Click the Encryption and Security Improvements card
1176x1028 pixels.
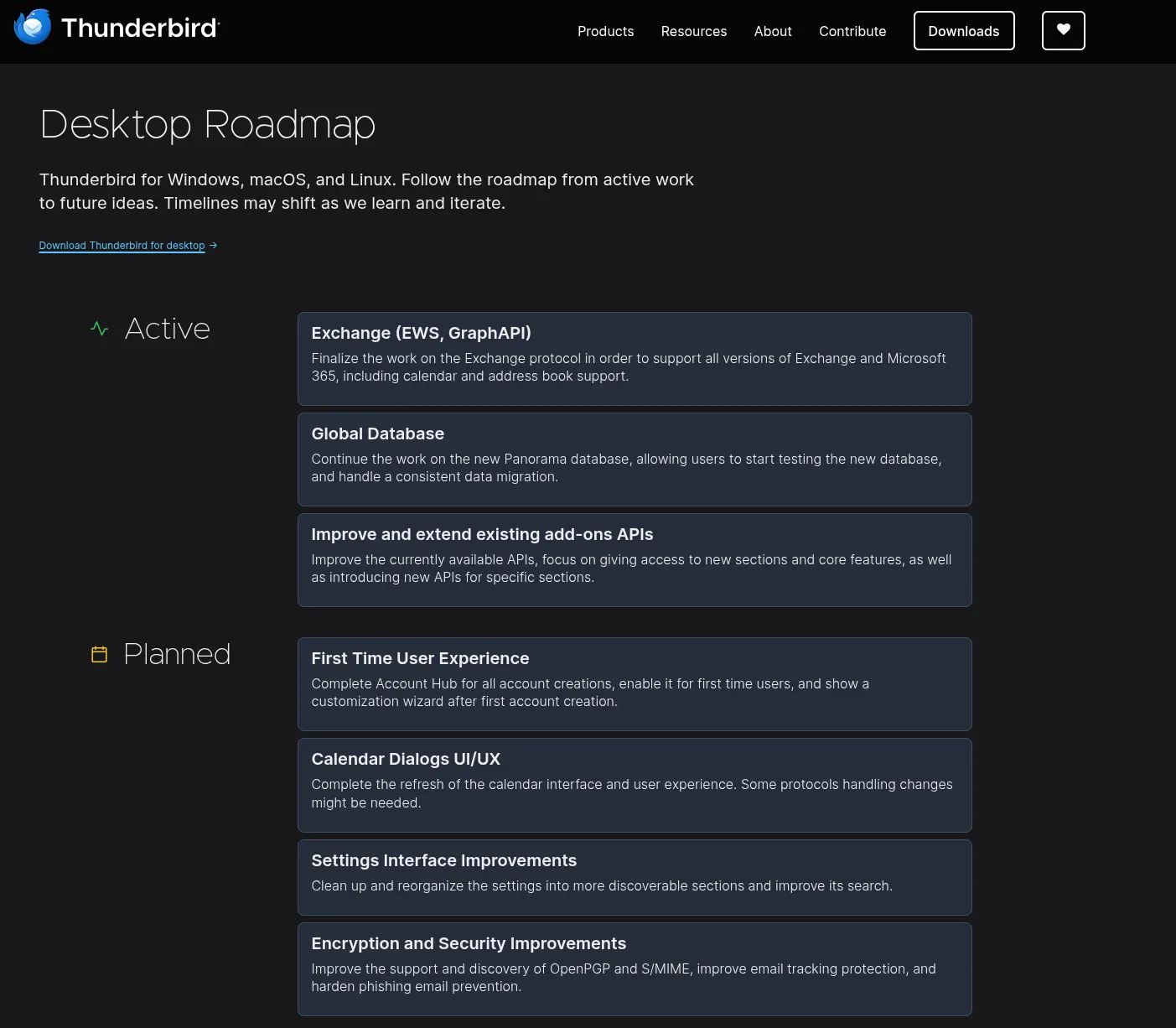(x=634, y=968)
